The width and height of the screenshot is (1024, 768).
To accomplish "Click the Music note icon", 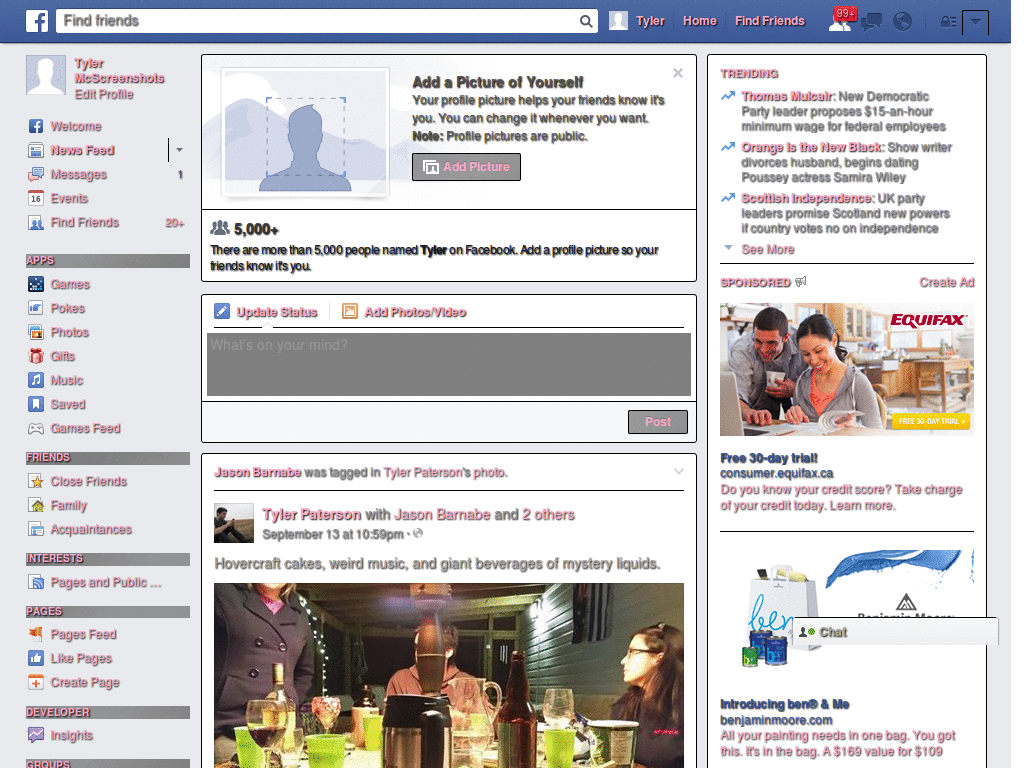I will pyautogui.click(x=36, y=380).
